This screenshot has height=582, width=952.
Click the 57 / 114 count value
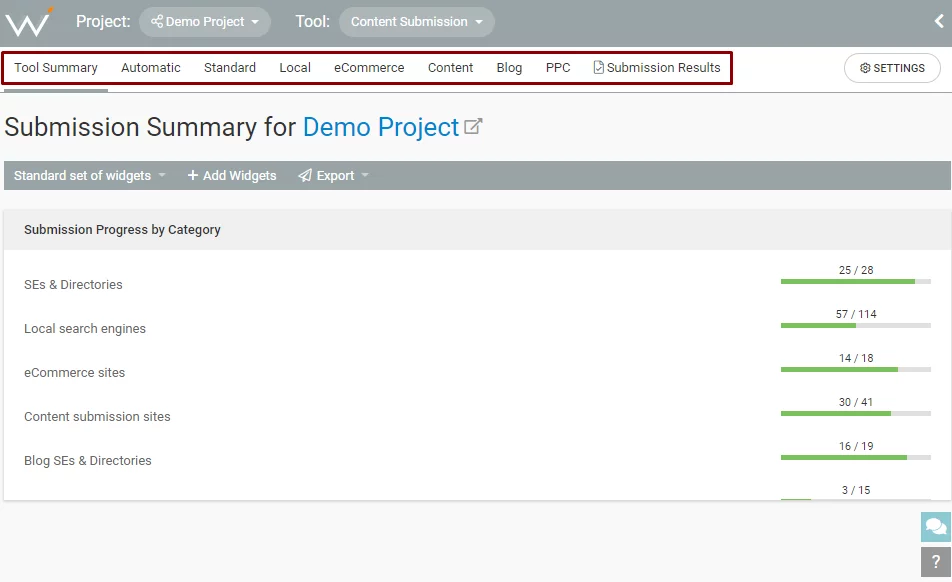[x=856, y=314]
